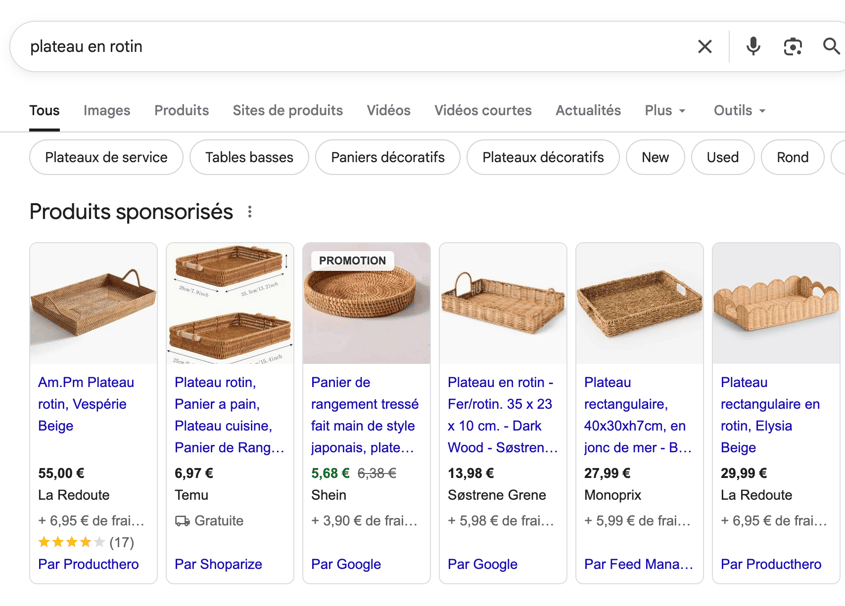Image resolution: width=845 pixels, height=606 pixels.
Task: Filter results by Plateaux de service
Action: 106,157
